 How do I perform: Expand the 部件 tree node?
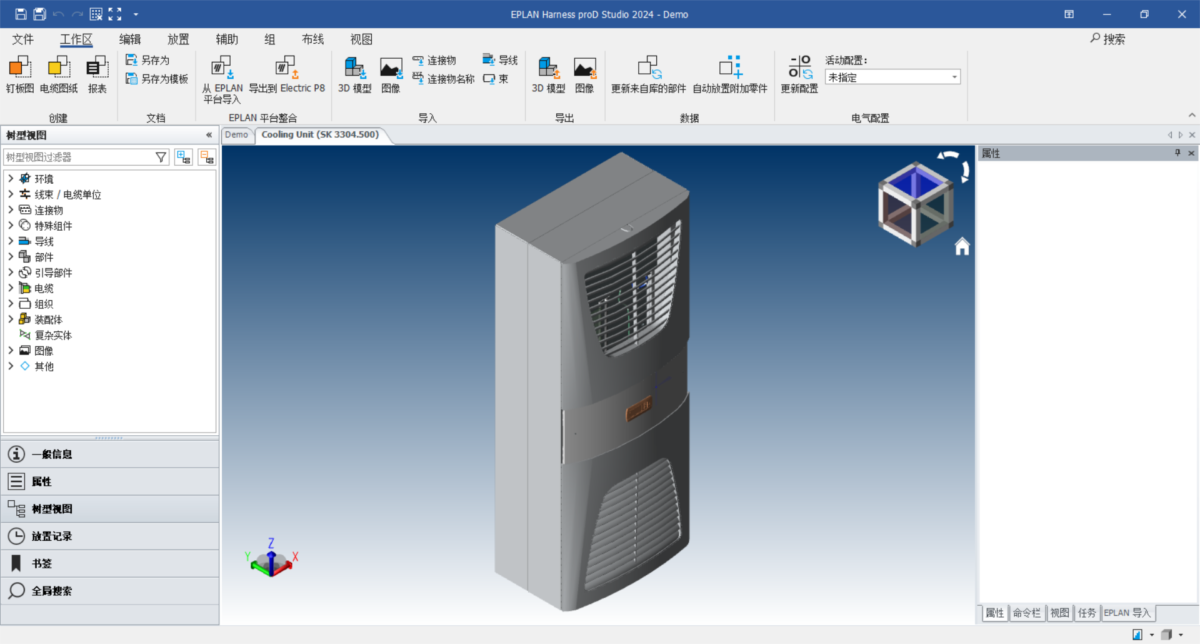tap(10, 257)
